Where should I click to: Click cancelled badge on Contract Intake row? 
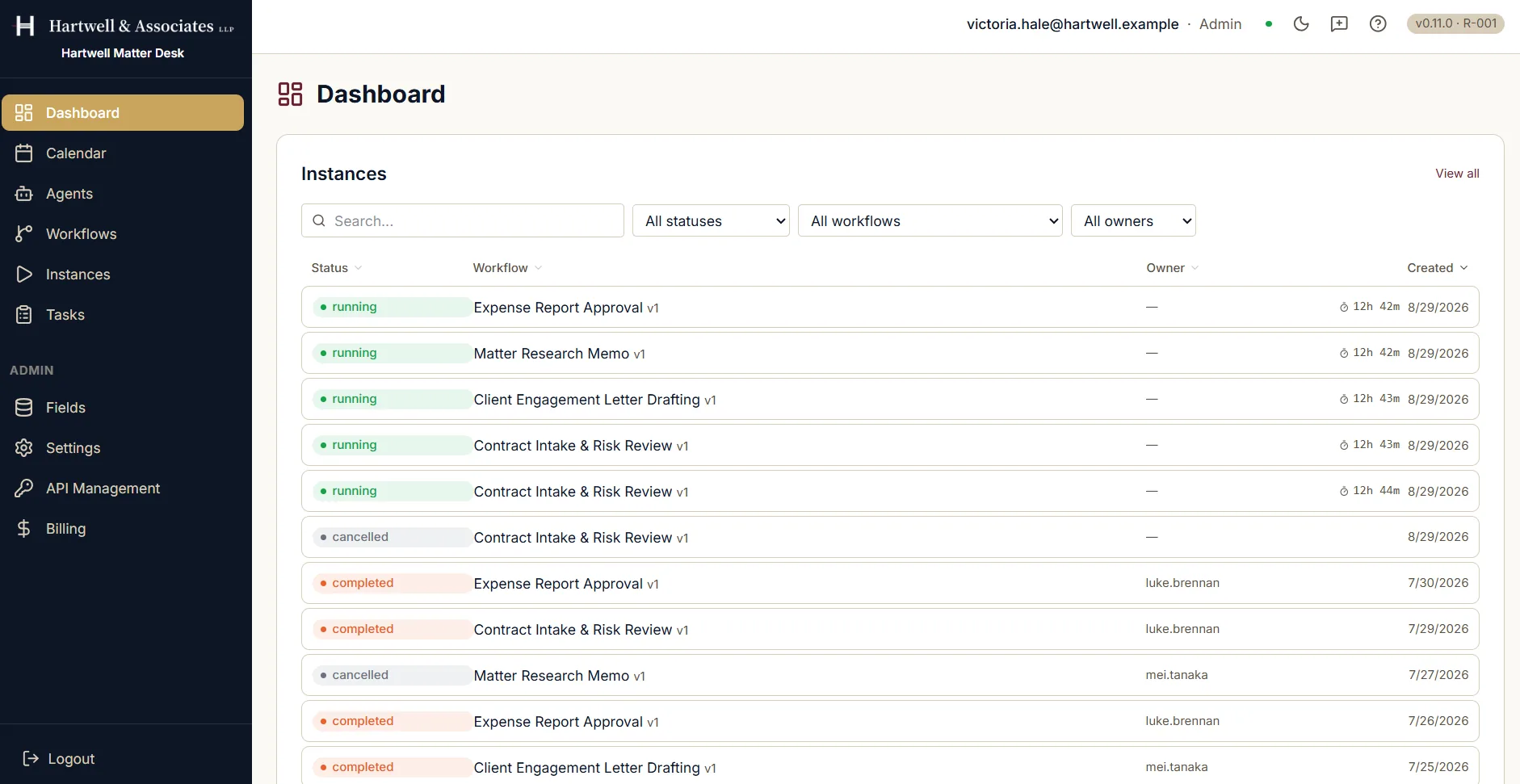[393, 537]
